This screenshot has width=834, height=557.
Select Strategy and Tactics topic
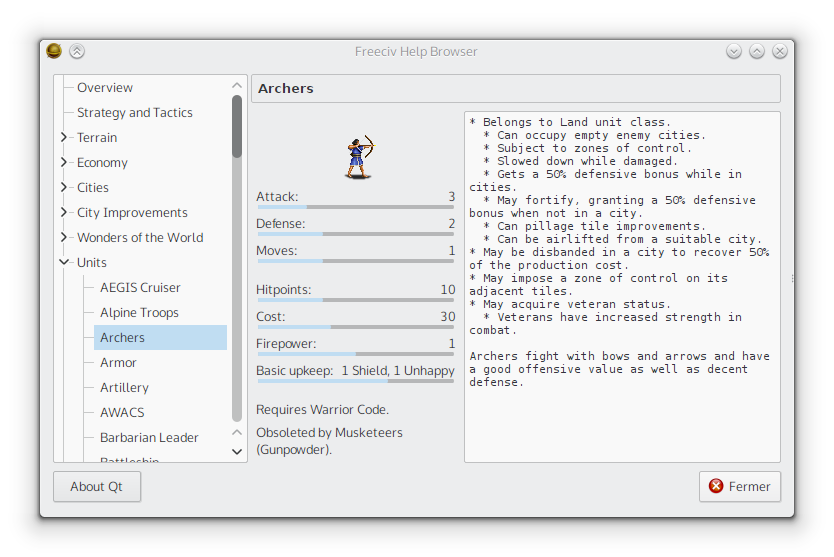click(135, 113)
